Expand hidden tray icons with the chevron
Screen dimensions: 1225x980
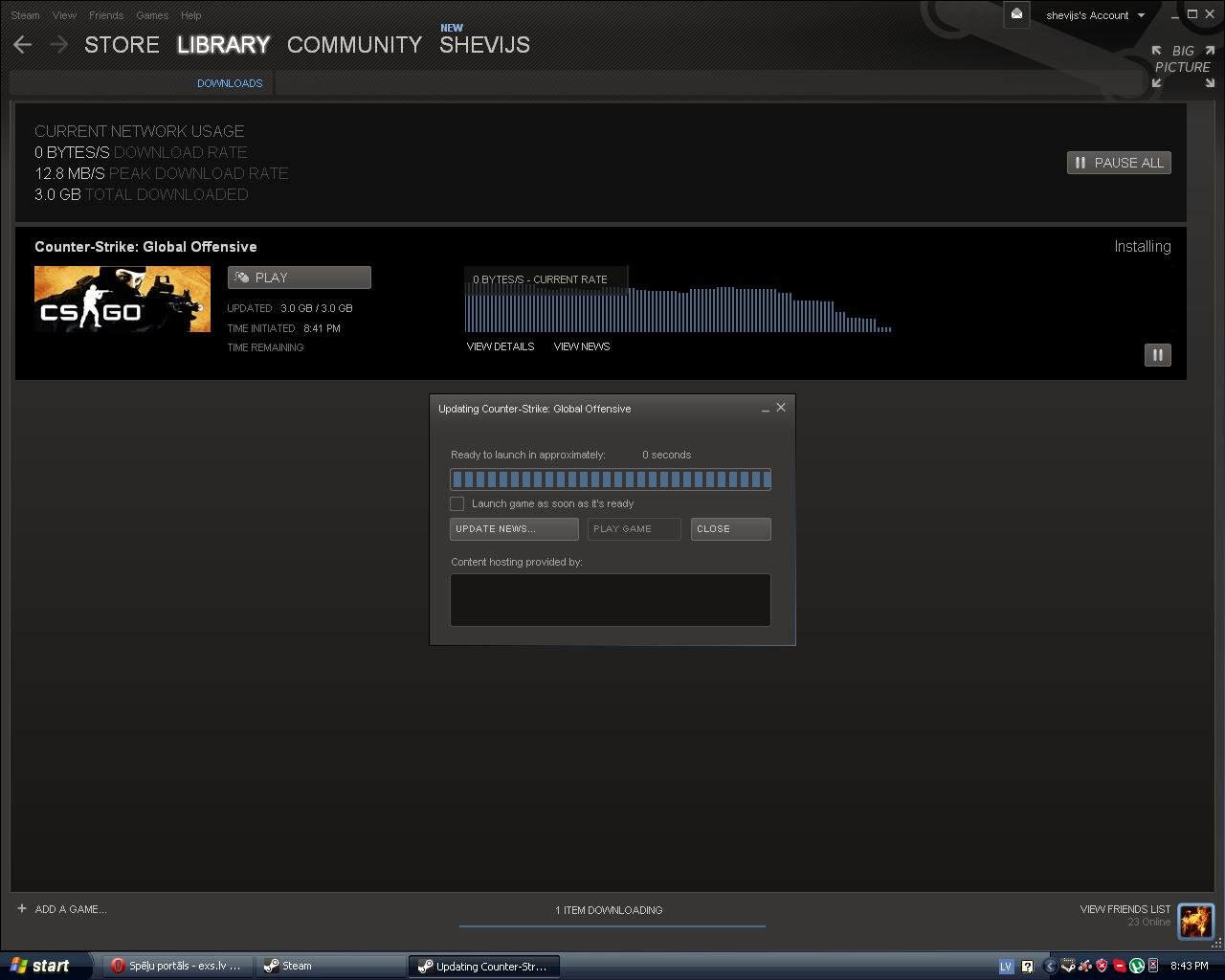coord(1050,966)
